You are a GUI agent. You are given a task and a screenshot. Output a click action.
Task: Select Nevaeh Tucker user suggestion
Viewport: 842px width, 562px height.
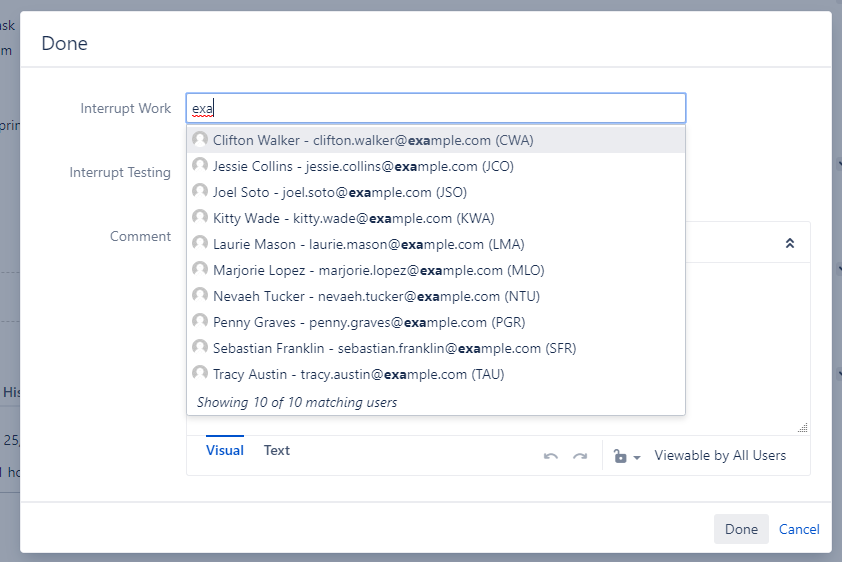point(435,296)
